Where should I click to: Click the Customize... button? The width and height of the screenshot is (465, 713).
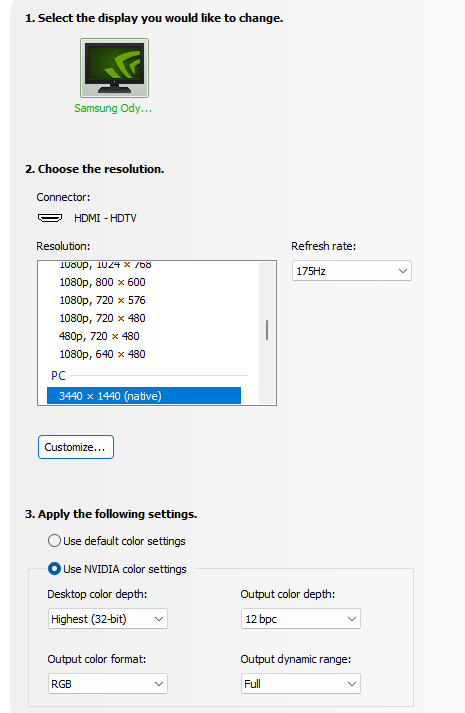tap(76, 447)
